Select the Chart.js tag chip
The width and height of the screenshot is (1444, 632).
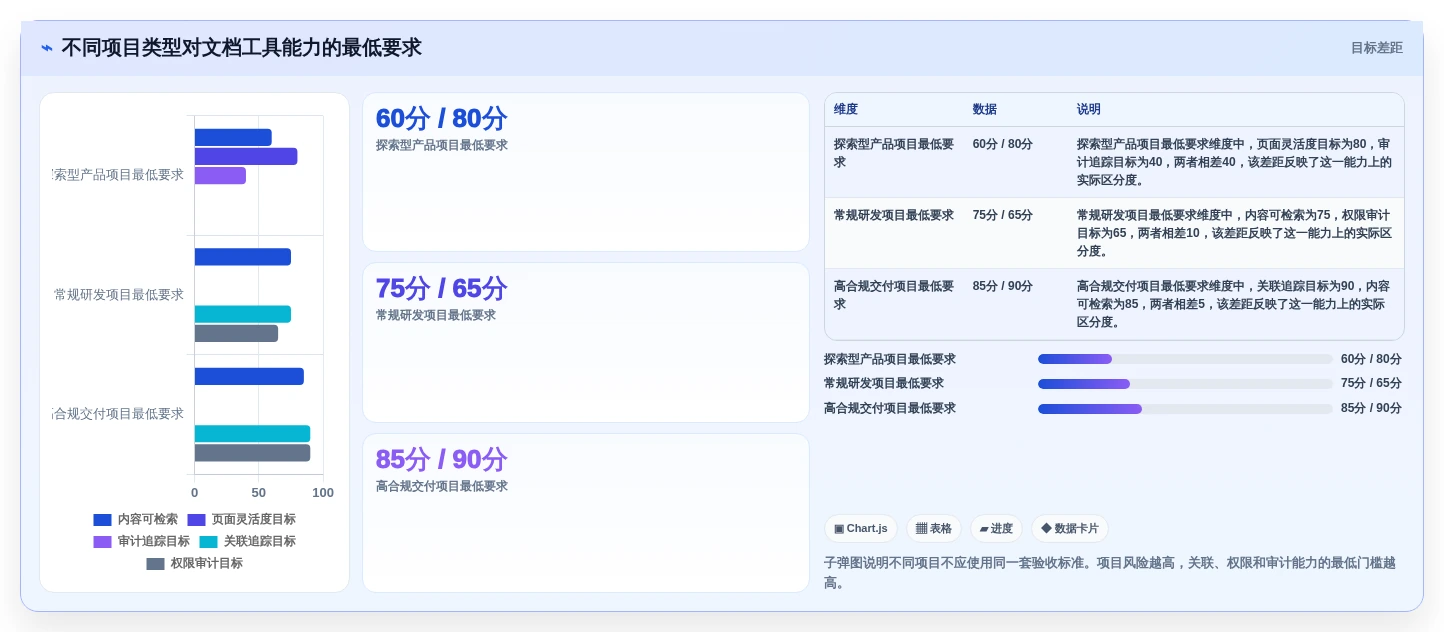click(861, 529)
